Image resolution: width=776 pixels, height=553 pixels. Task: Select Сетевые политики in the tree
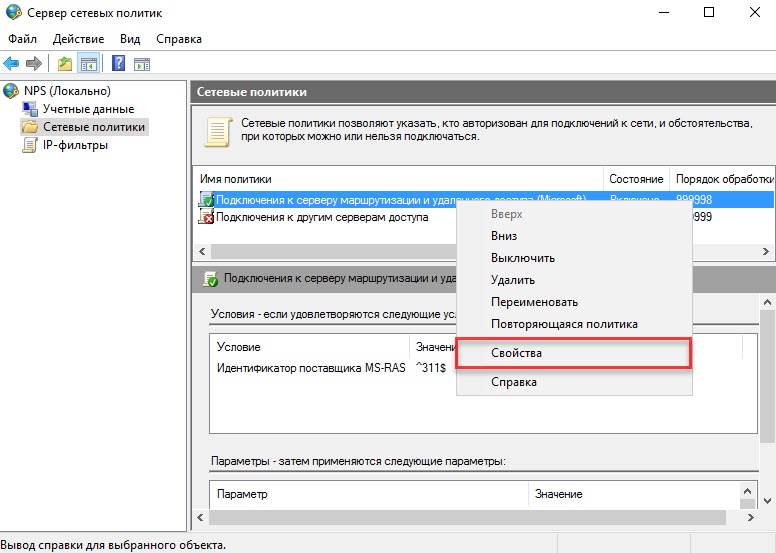point(94,127)
